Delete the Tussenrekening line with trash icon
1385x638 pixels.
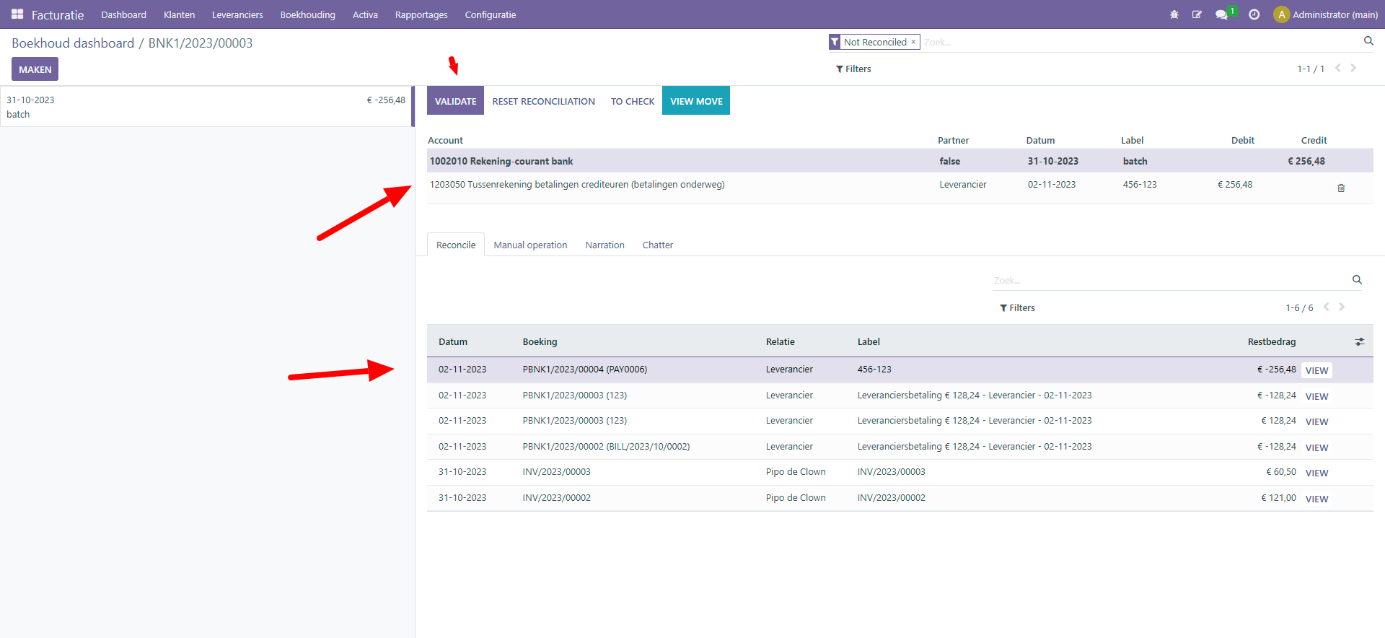pyautogui.click(x=1341, y=188)
